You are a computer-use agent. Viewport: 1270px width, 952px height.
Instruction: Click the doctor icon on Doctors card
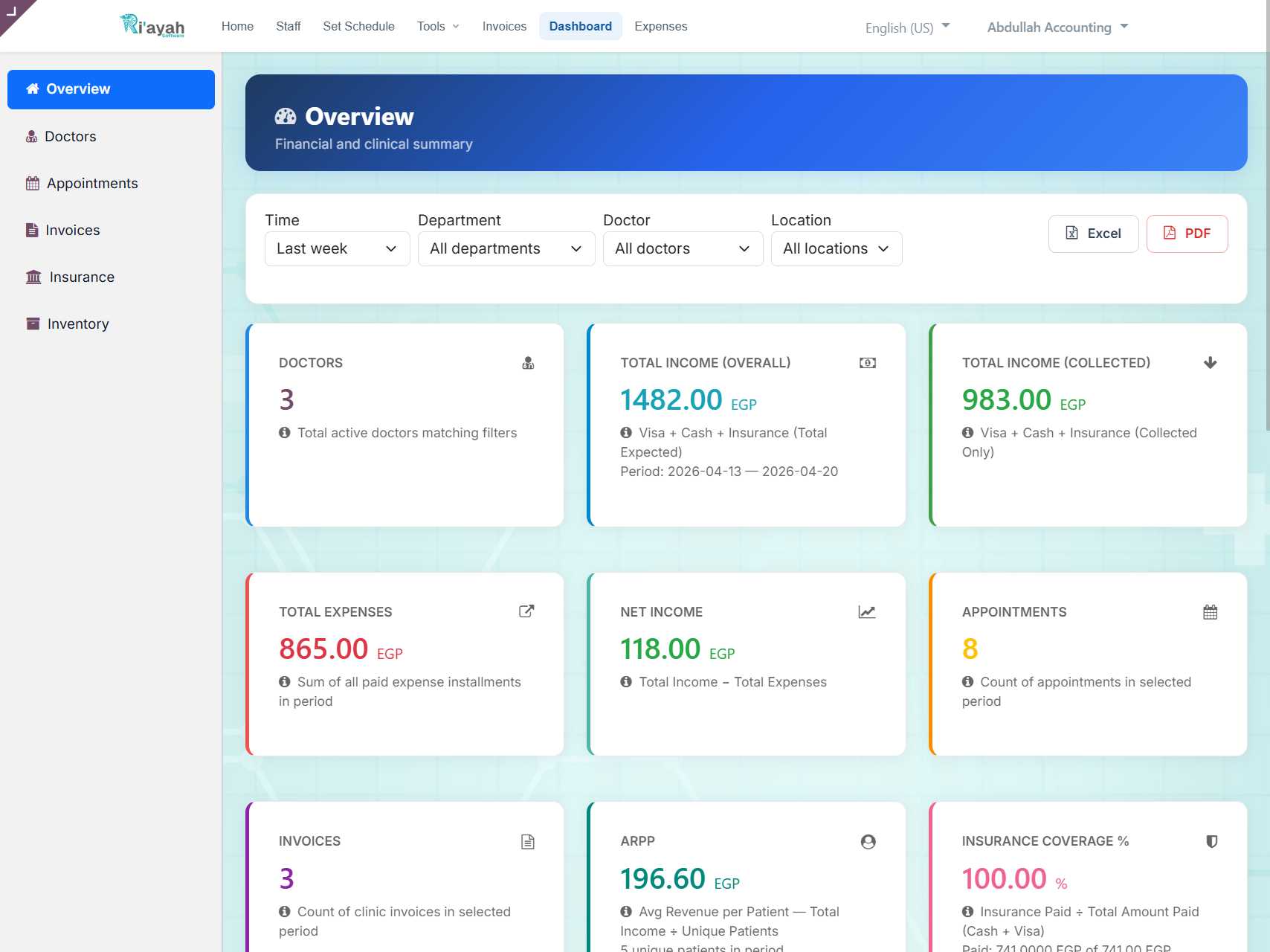(528, 363)
